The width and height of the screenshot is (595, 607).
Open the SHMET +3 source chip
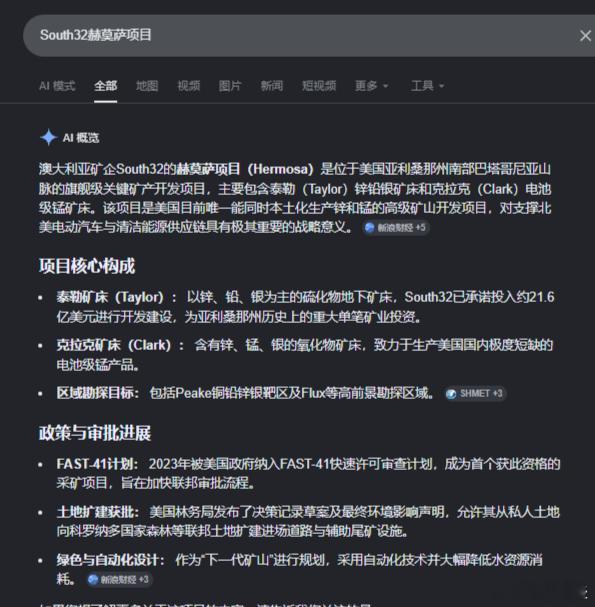click(475, 394)
